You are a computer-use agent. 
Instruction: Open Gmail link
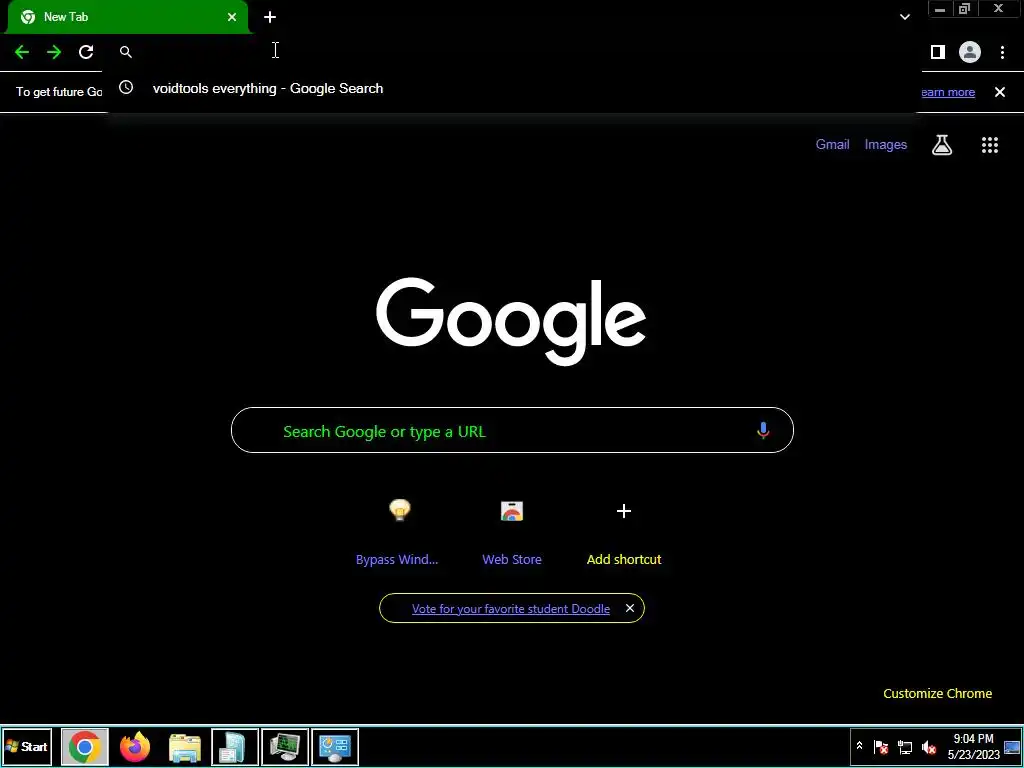pyautogui.click(x=833, y=144)
